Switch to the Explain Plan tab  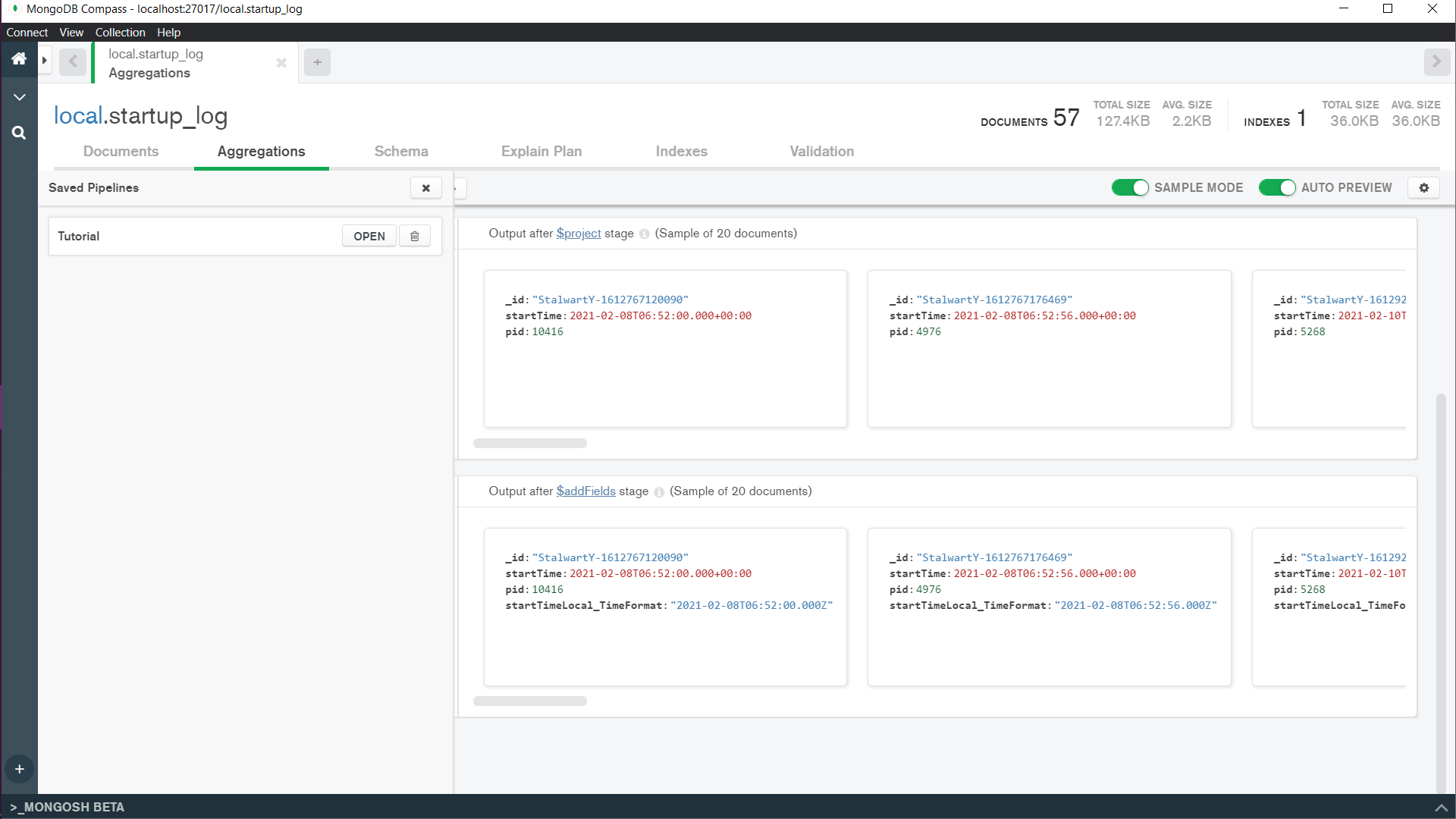[x=541, y=152]
